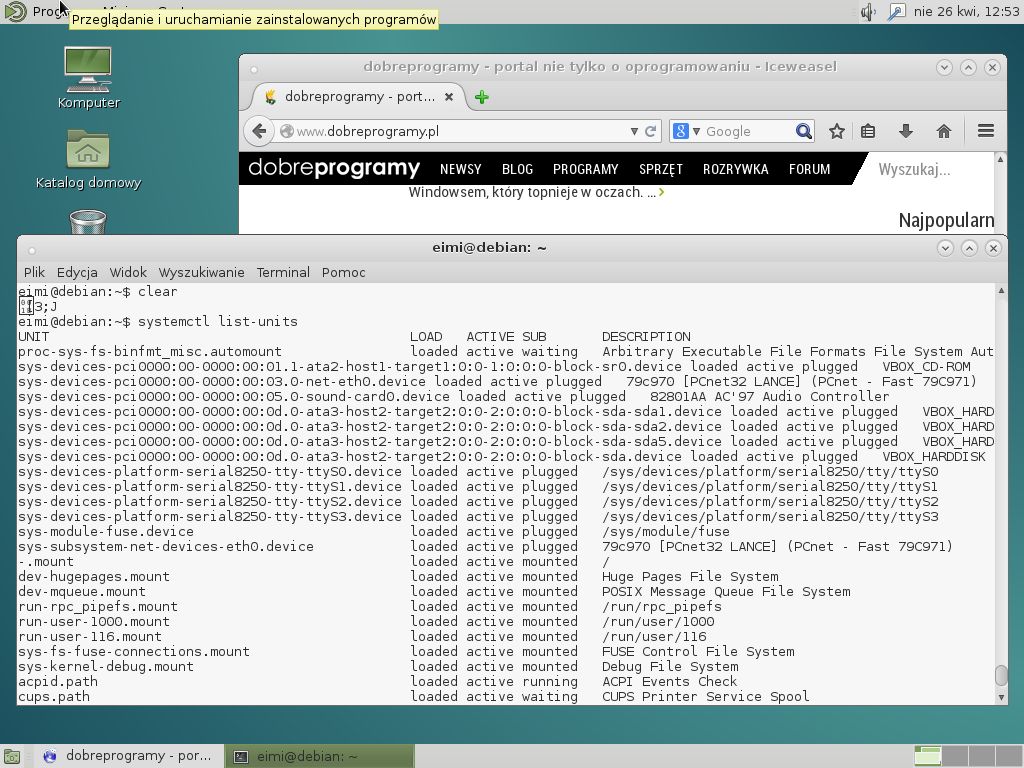
Task: Click the terminal scrollbar down arrow
Action: click(1001, 697)
